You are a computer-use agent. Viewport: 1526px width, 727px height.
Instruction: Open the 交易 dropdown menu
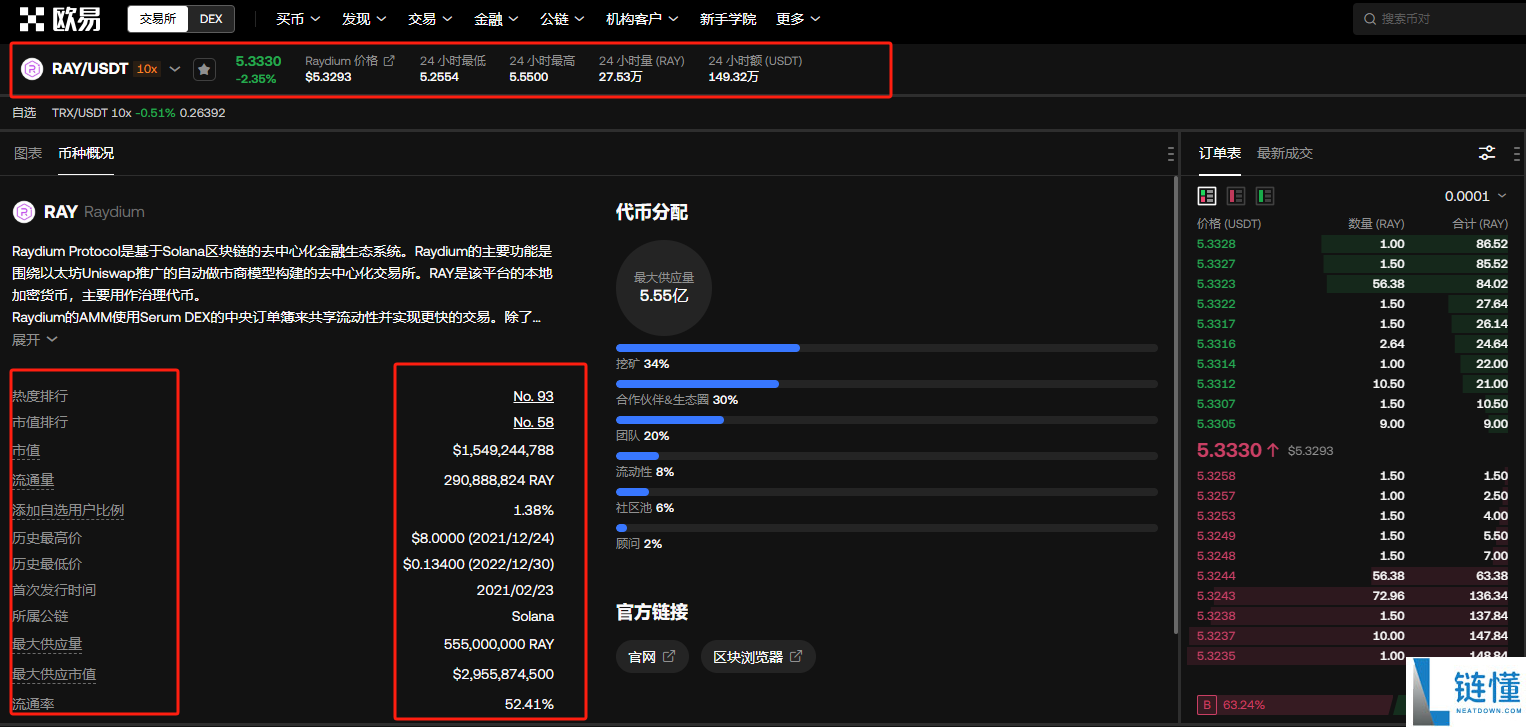[x=430, y=19]
